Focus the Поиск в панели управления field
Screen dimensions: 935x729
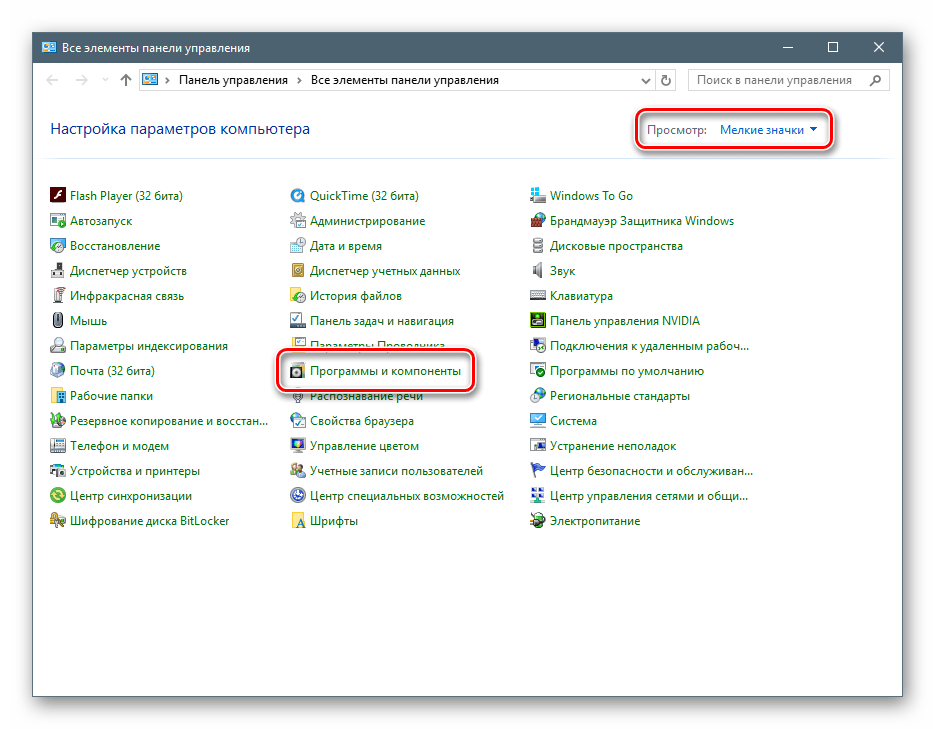pyautogui.click(x=788, y=80)
